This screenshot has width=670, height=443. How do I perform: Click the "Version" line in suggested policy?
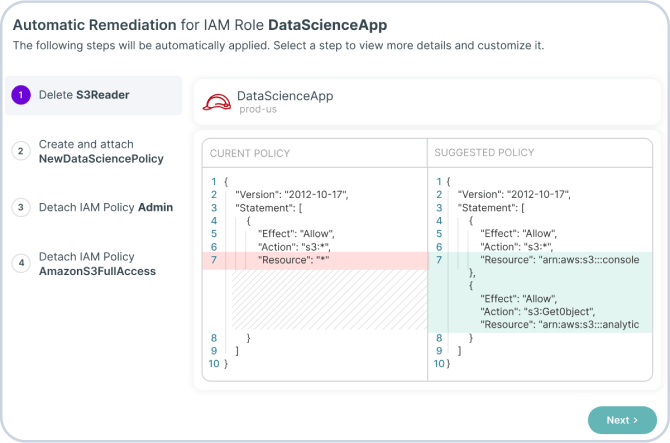click(x=514, y=195)
